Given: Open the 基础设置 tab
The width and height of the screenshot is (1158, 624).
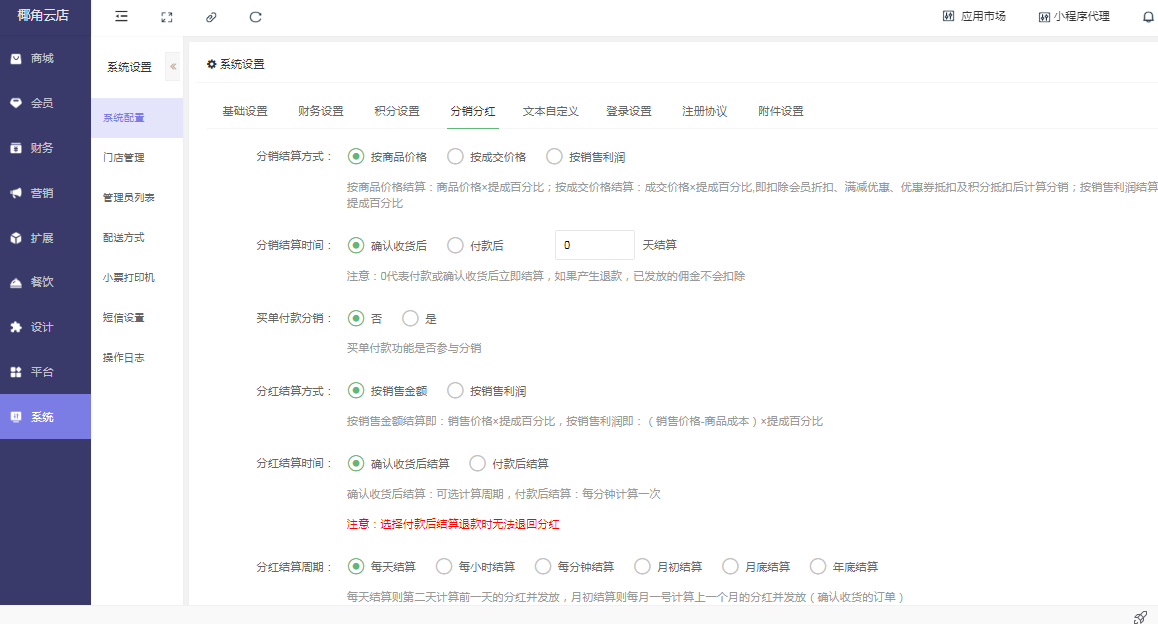Looking at the screenshot, I should 244,112.
